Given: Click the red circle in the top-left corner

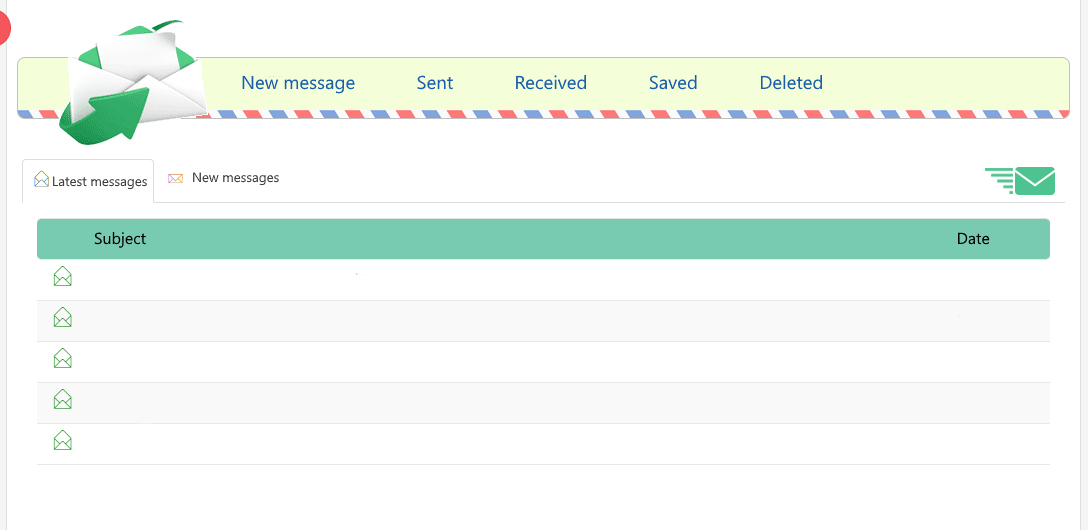Looking at the screenshot, I should [x=3, y=28].
